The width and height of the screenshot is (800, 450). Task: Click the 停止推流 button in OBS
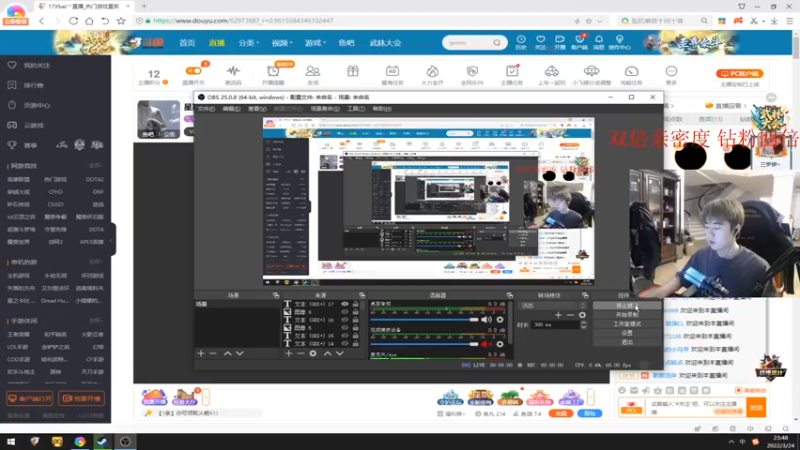coord(627,306)
